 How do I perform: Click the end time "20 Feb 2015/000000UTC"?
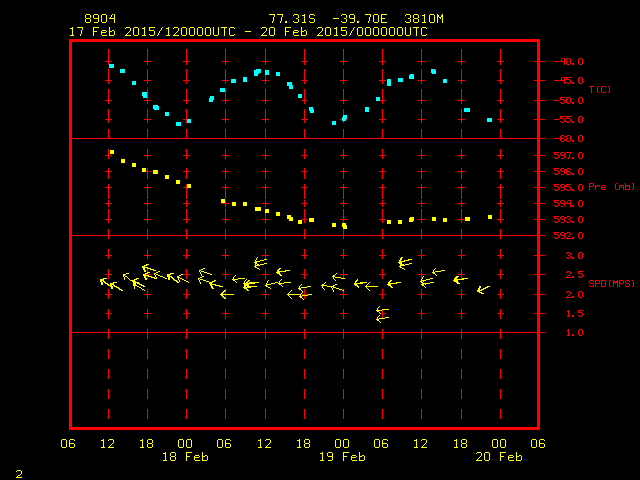coord(344,32)
